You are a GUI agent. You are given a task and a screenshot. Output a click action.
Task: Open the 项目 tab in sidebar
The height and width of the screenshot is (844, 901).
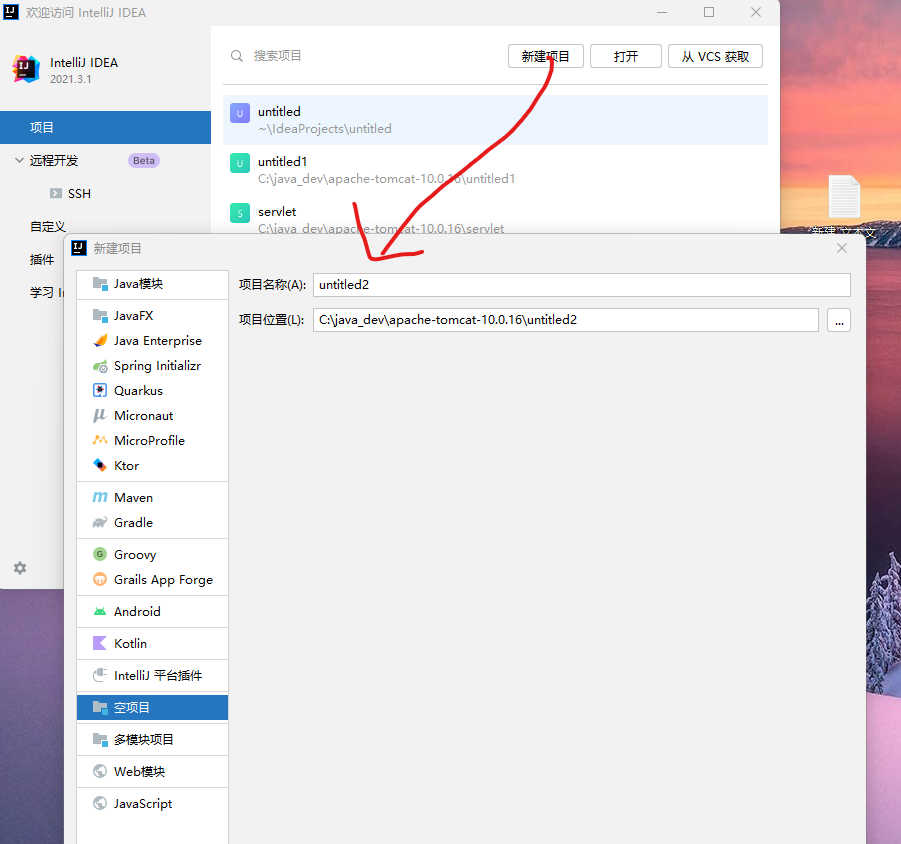click(106, 128)
